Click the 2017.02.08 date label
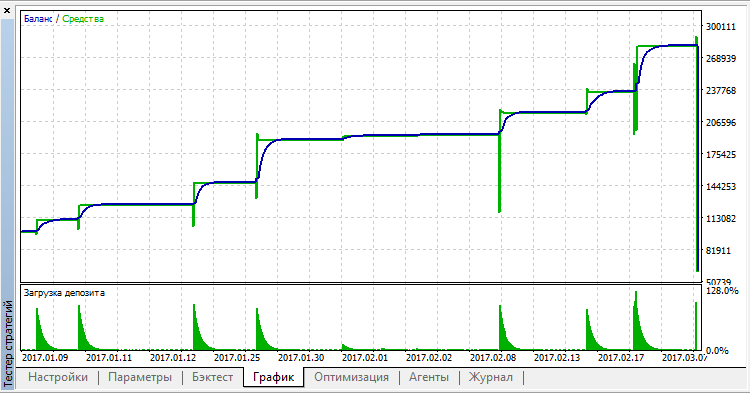The image size is (750, 394). pos(493,357)
